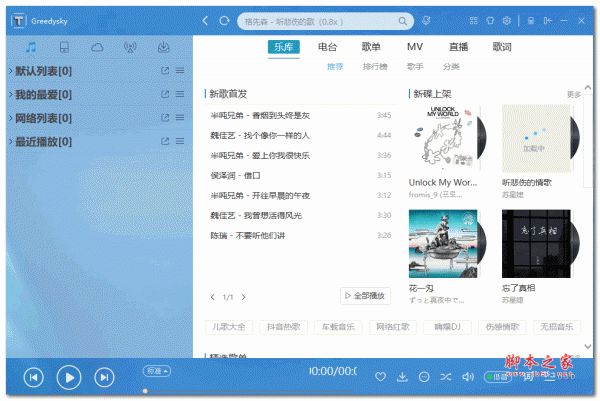The image size is (600, 401).
Task: Select the 歌手 sub-tab
Action: (x=415, y=67)
